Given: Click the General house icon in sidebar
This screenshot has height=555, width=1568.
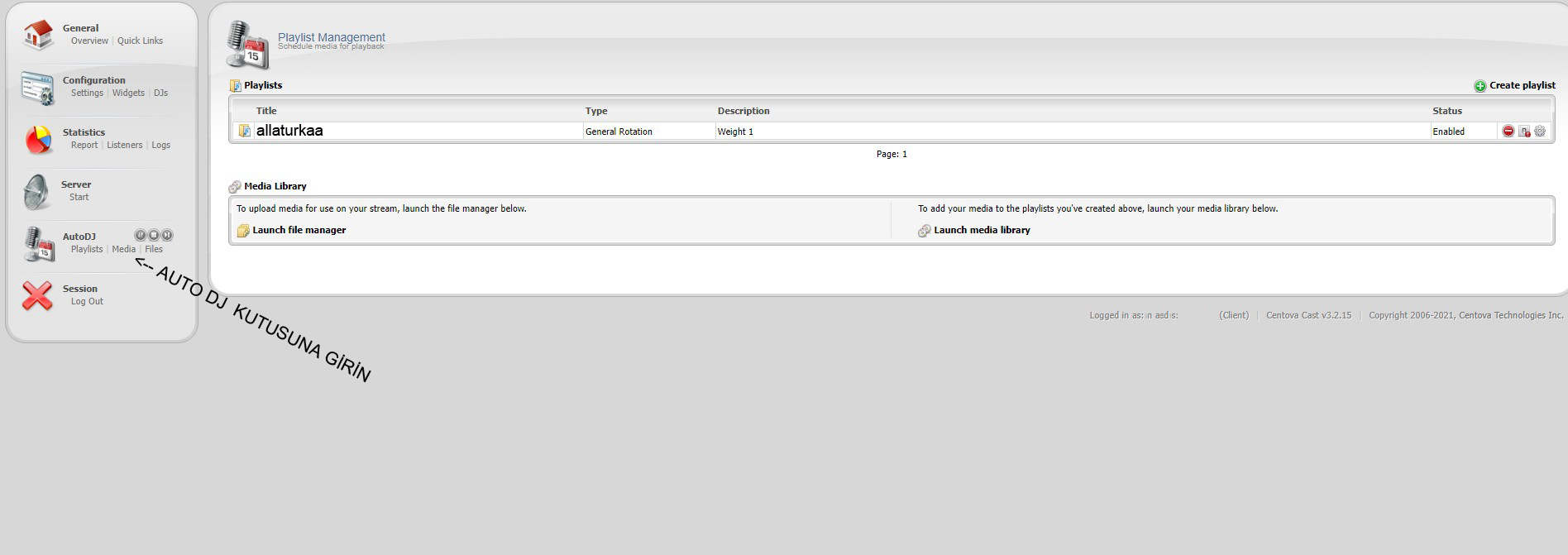Looking at the screenshot, I should click(38, 35).
